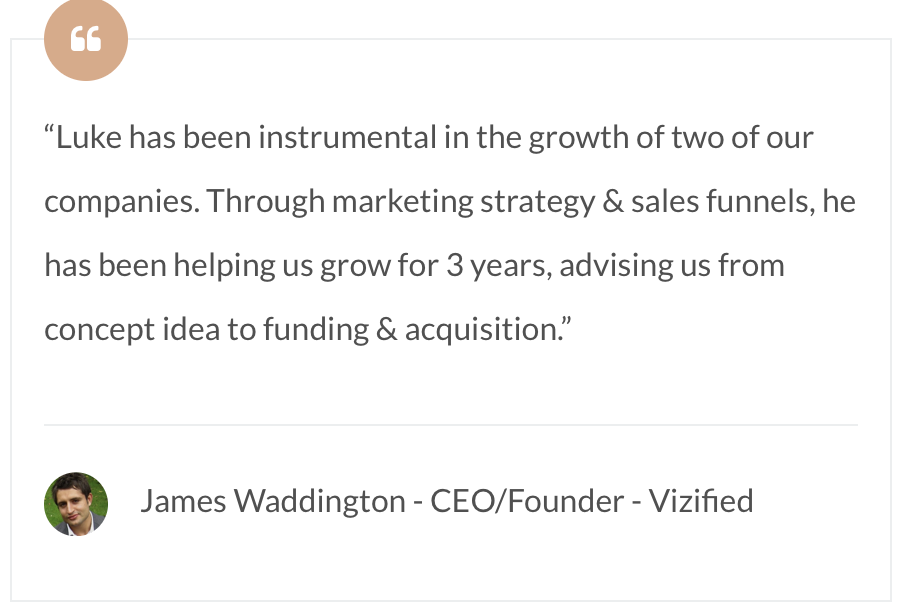Click the word 'funding' in the last quote line
This screenshot has height=608, width=902.
[316, 330]
